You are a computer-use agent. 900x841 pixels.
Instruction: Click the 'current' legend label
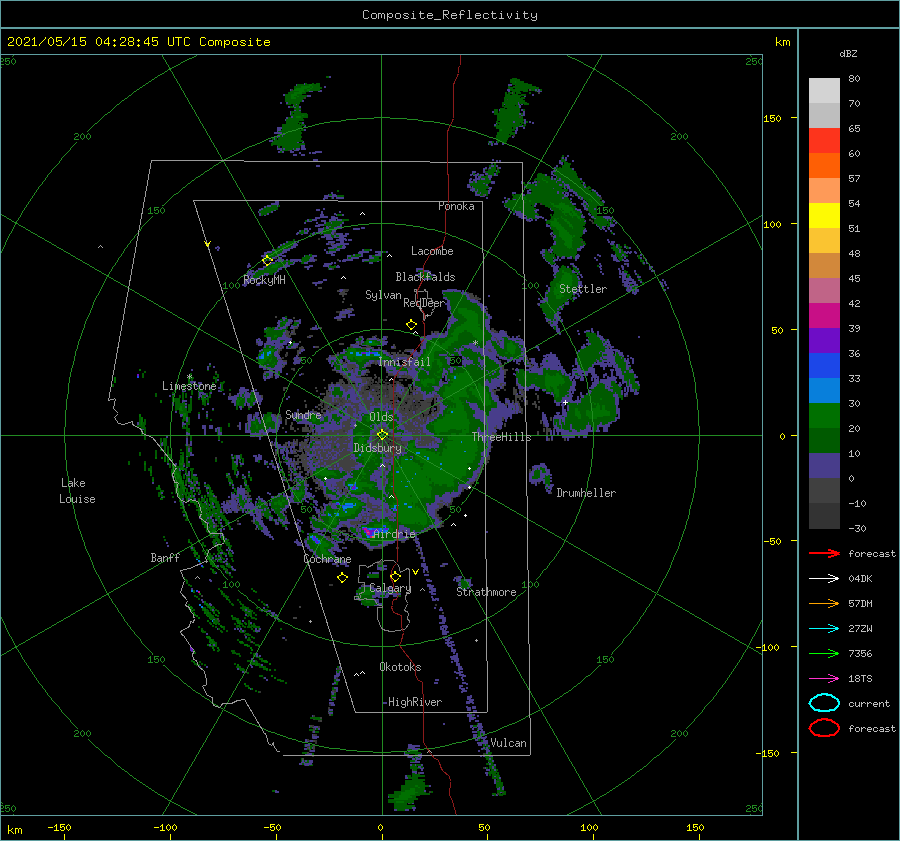pos(869,703)
